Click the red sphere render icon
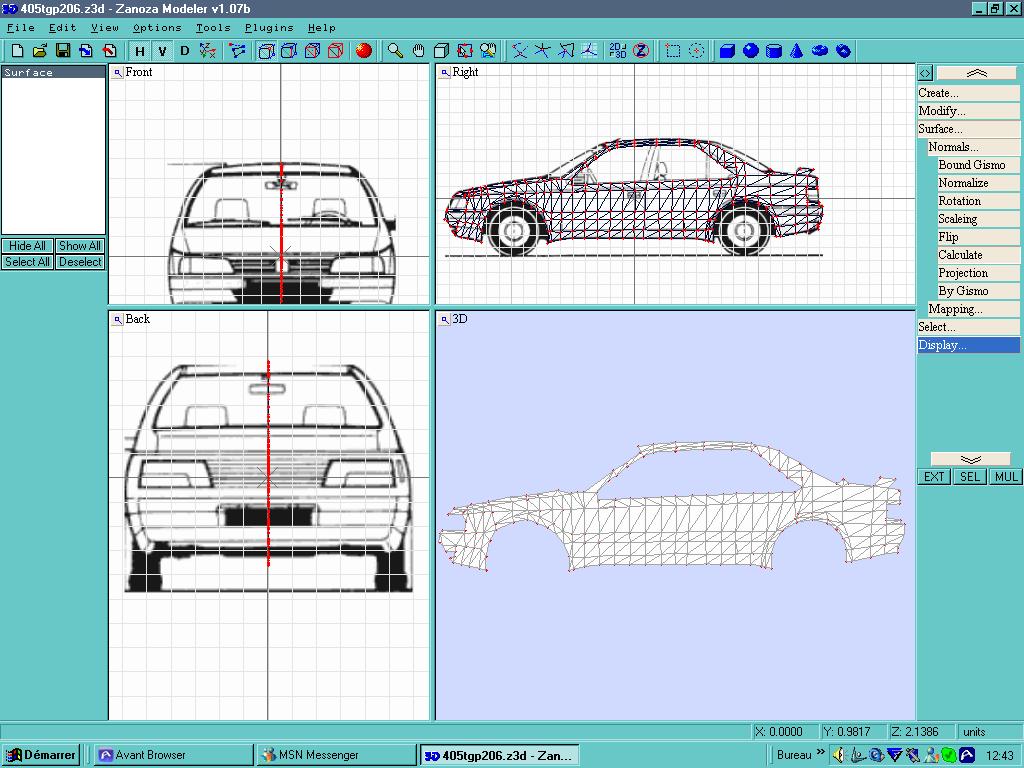The width and height of the screenshot is (1024, 768). [x=364, y=51]
